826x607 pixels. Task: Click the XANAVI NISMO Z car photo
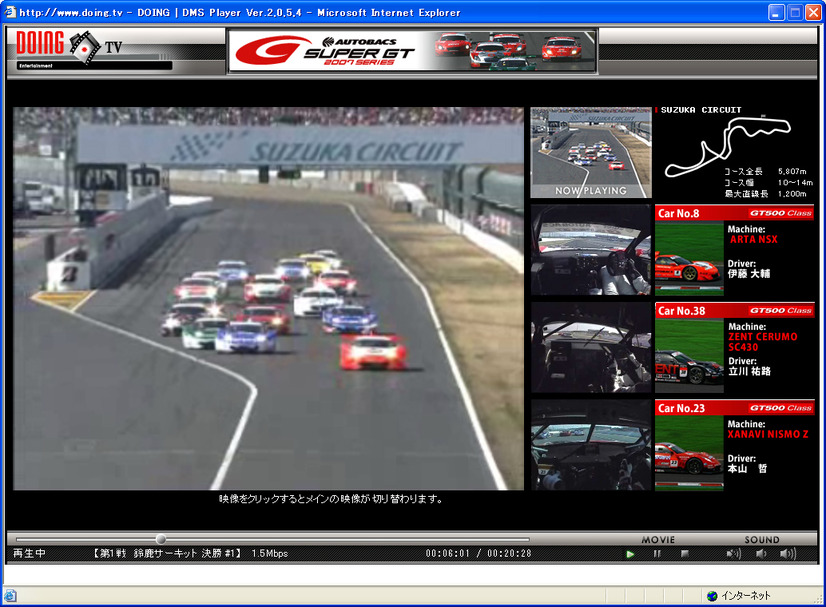(689, 453)
